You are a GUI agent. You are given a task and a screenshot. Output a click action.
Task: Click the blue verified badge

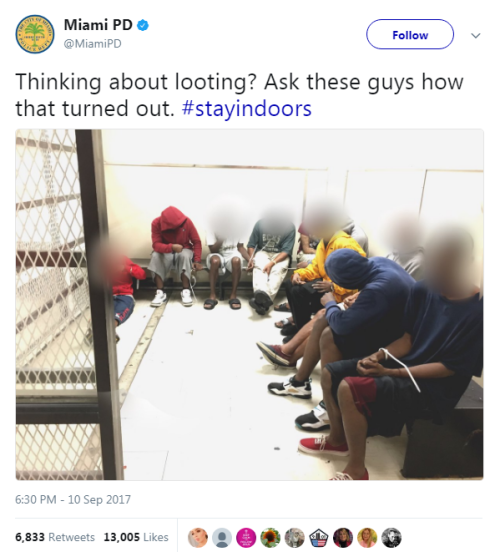pos(143,25)
